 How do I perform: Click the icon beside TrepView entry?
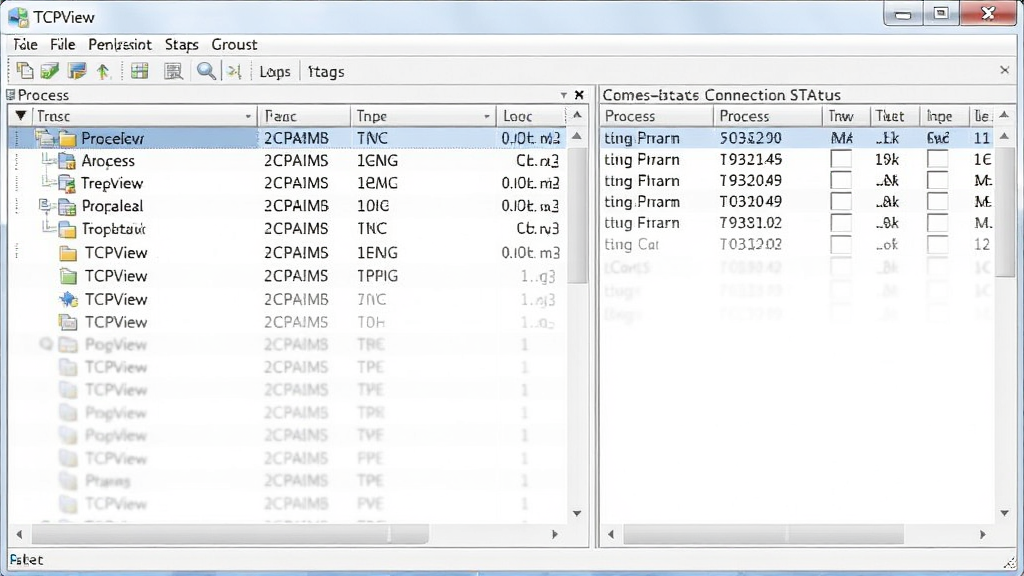66,184
